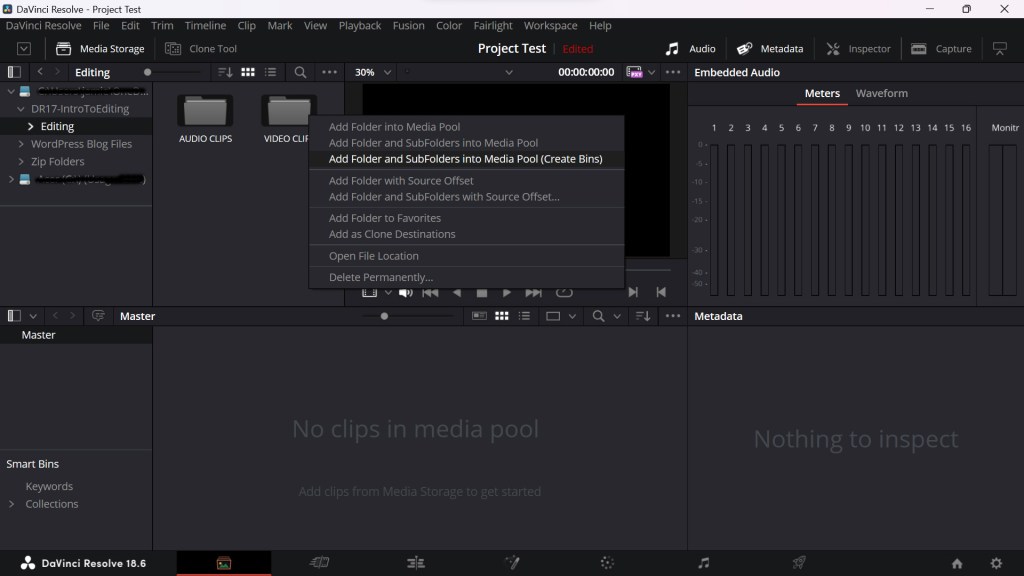Open the Inspector panel from top toolbar
Screen dimensions: 1024x576
tap(858, 48)
